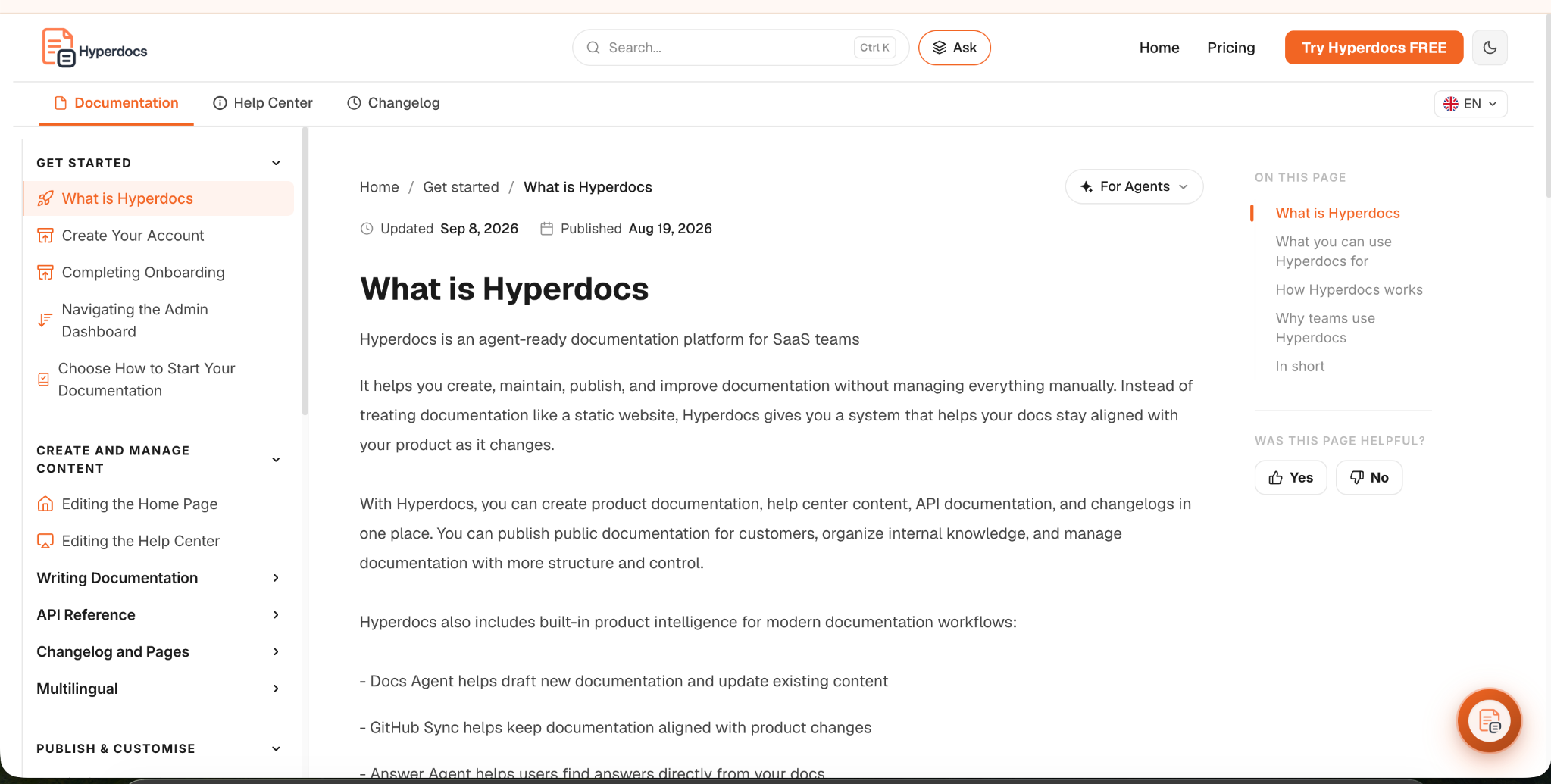This screenshot has height=784, width=1551.
Task: Click icon next to Completing Onboarding
Action: (45, 273)
